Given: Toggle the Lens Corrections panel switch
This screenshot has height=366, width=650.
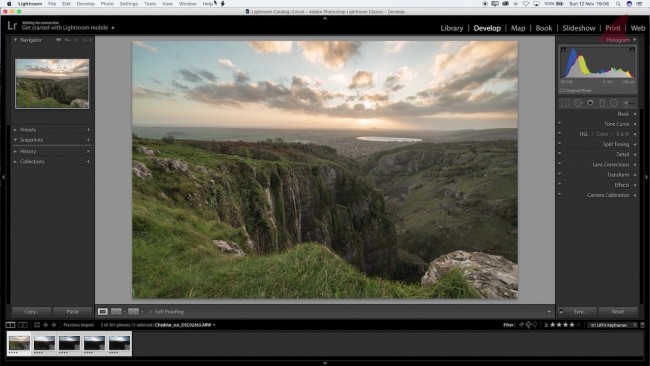Looking at the screenshot, I should [x=560, y=163].
